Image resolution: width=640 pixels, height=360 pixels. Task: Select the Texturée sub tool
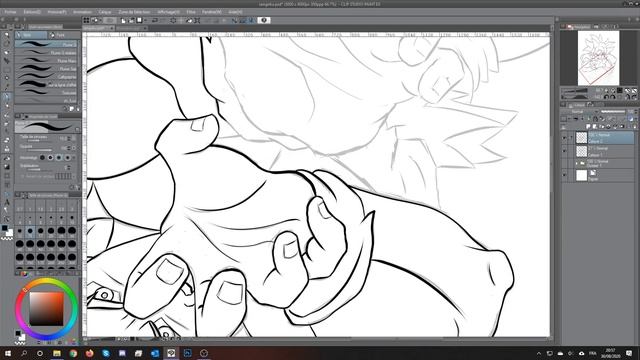point(46,93)
